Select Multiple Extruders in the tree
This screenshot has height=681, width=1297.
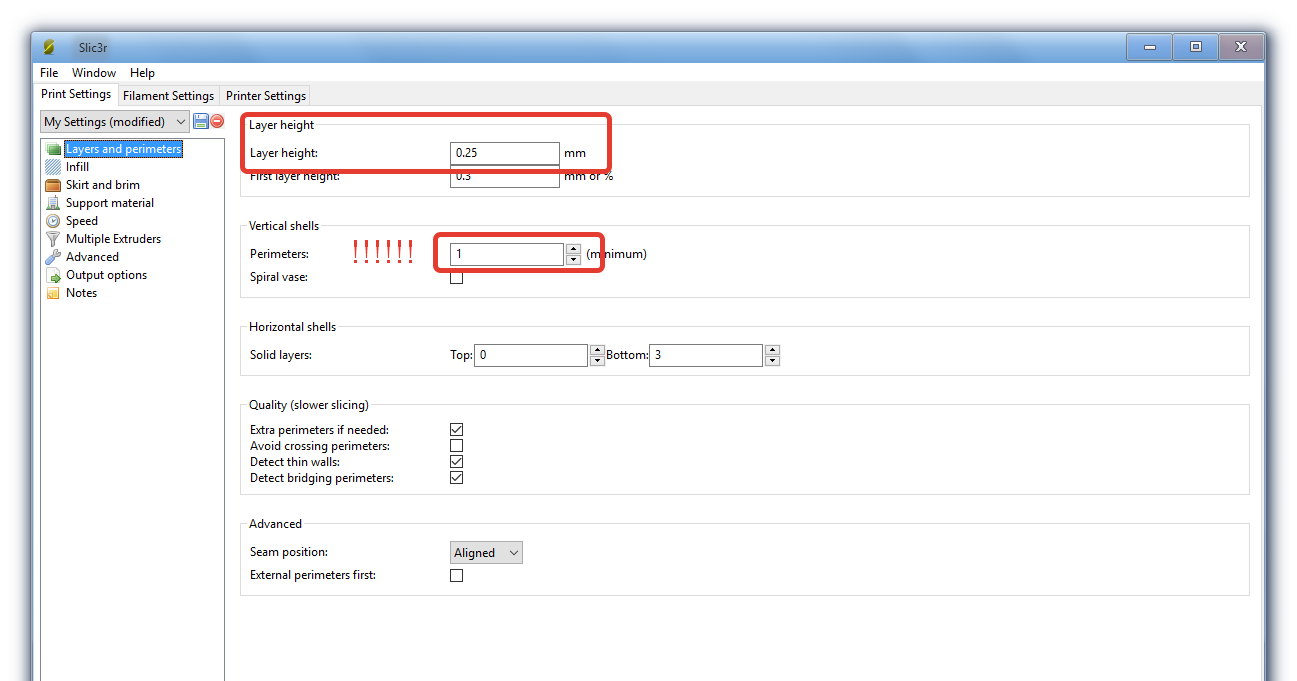coord(113,239)
